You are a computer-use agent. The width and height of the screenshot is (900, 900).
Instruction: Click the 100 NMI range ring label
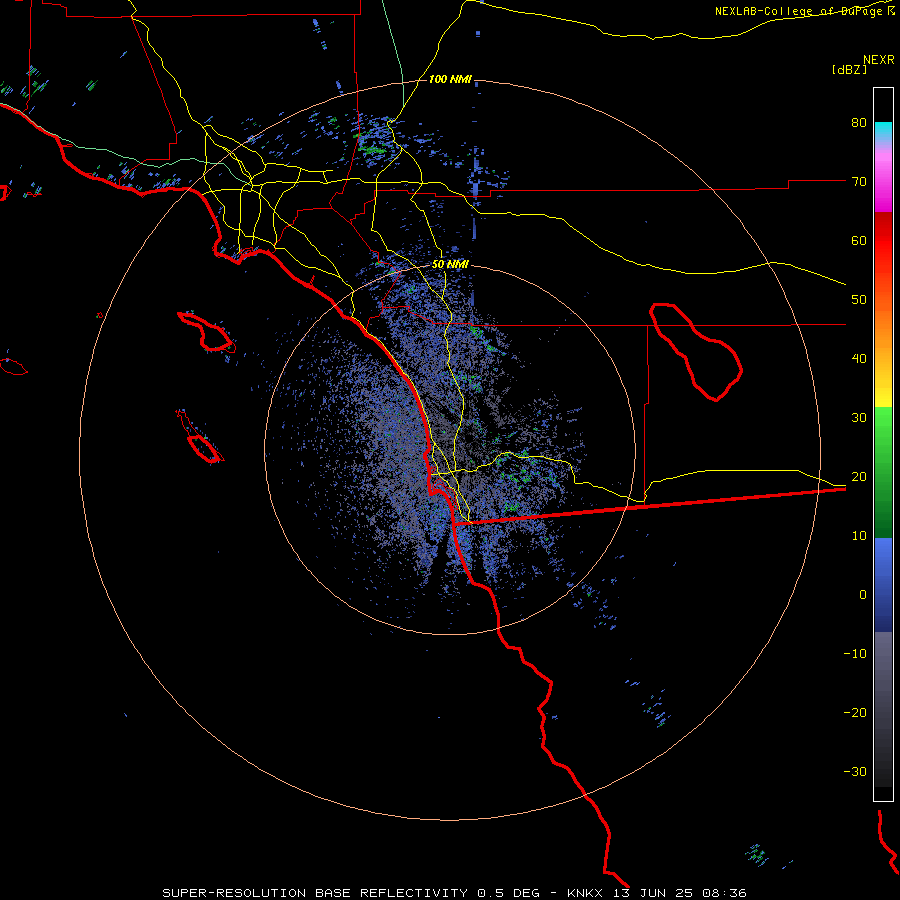450,79
